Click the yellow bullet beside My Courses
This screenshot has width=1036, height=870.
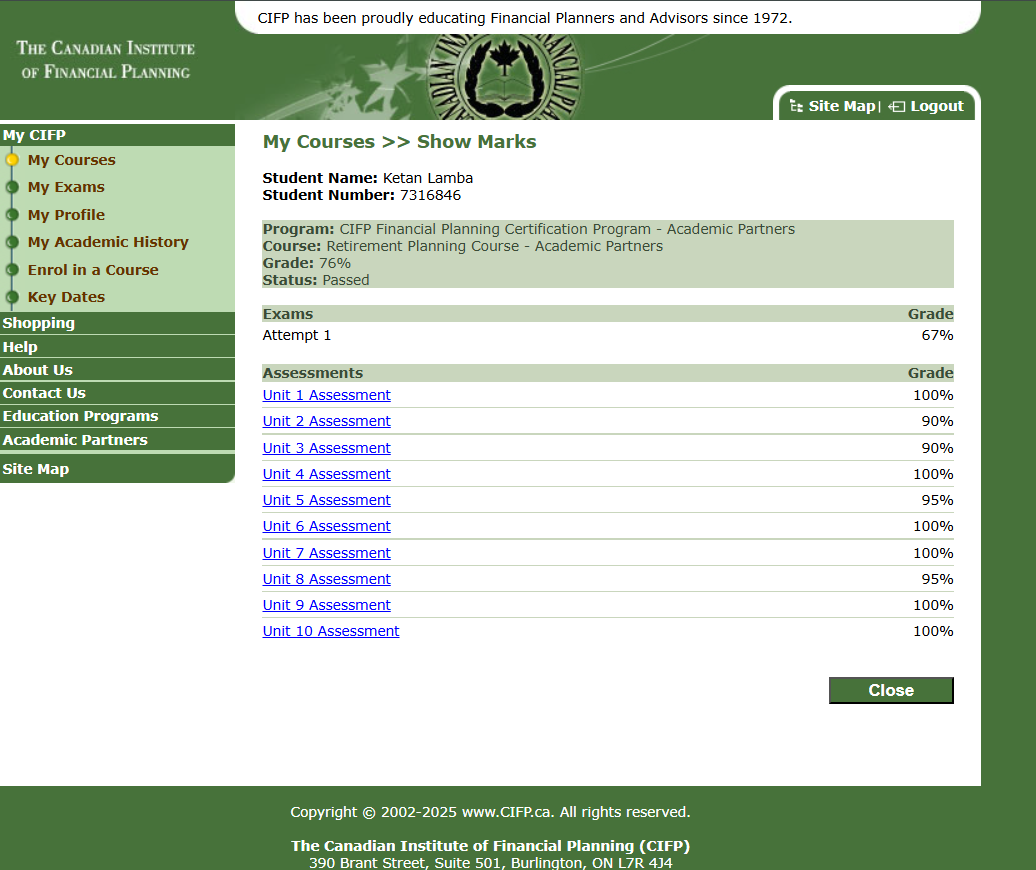pos(12,160)
